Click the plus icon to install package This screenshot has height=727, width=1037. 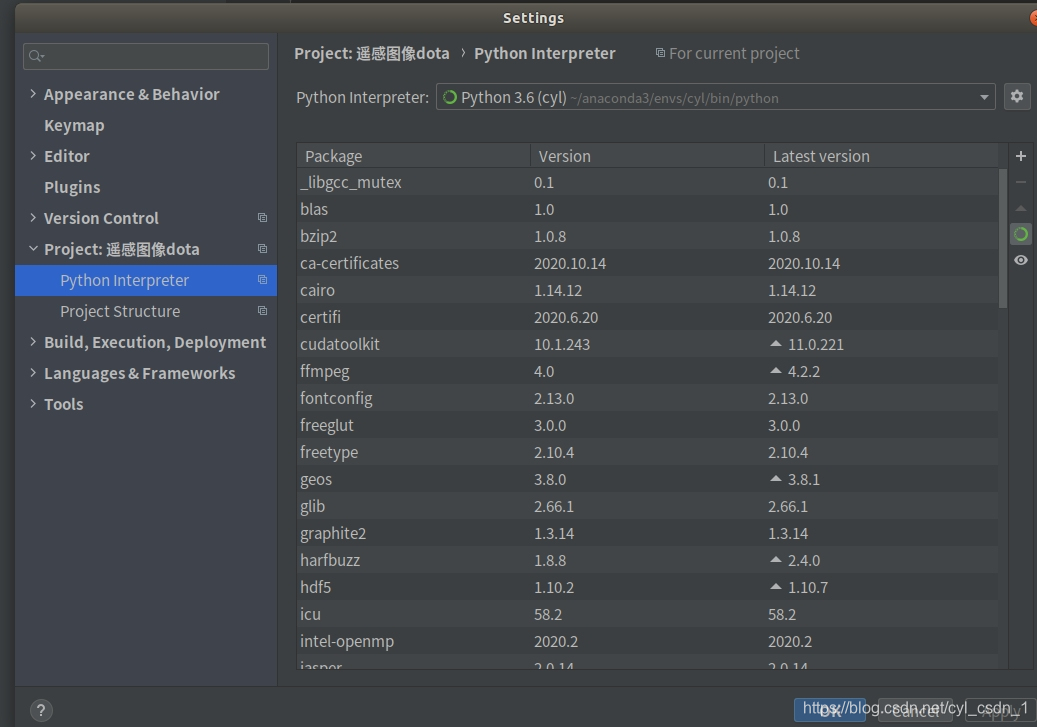tap(1020, 155)
